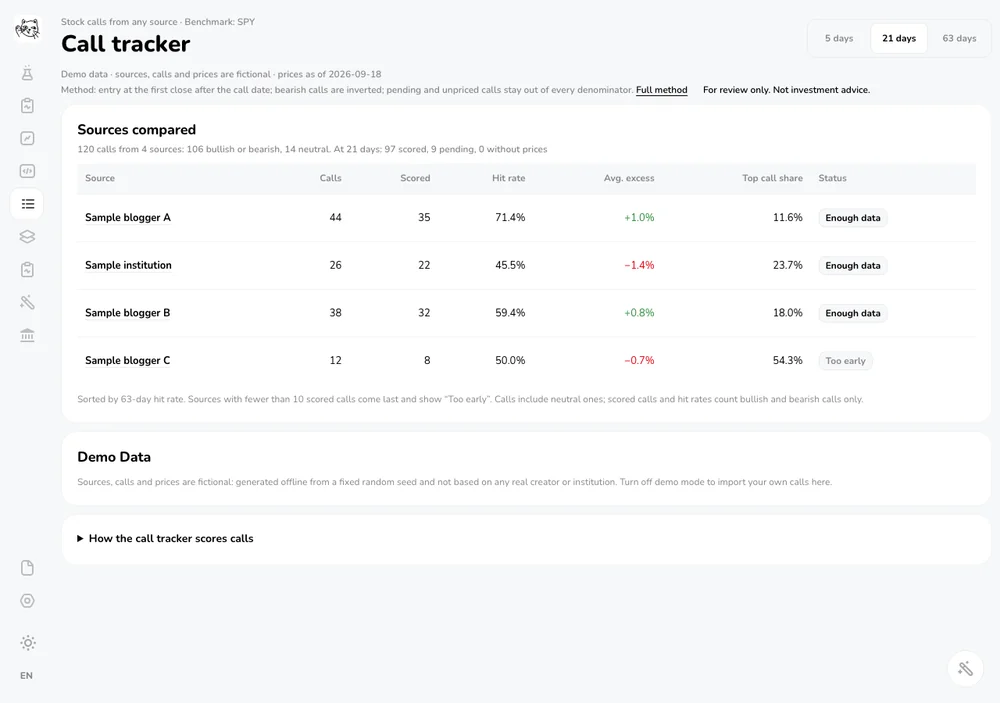The height and width of the screenshot is (703, 1000).
Task: Open Sample blogger C source
Action: (128, 360)
